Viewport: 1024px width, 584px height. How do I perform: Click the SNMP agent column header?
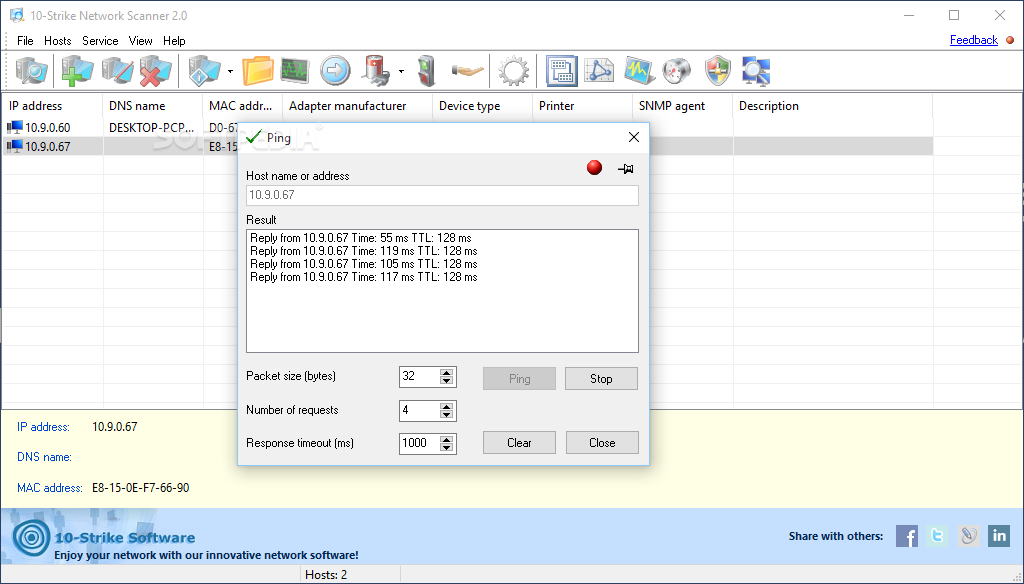point(682,106)
